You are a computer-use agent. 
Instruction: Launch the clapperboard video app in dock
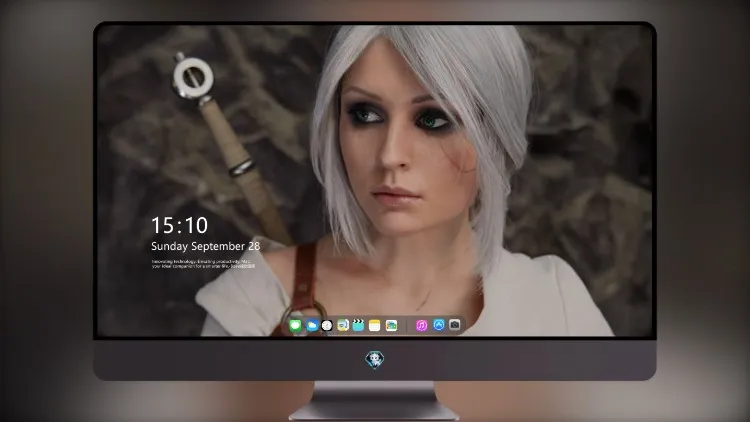(358, 326)
